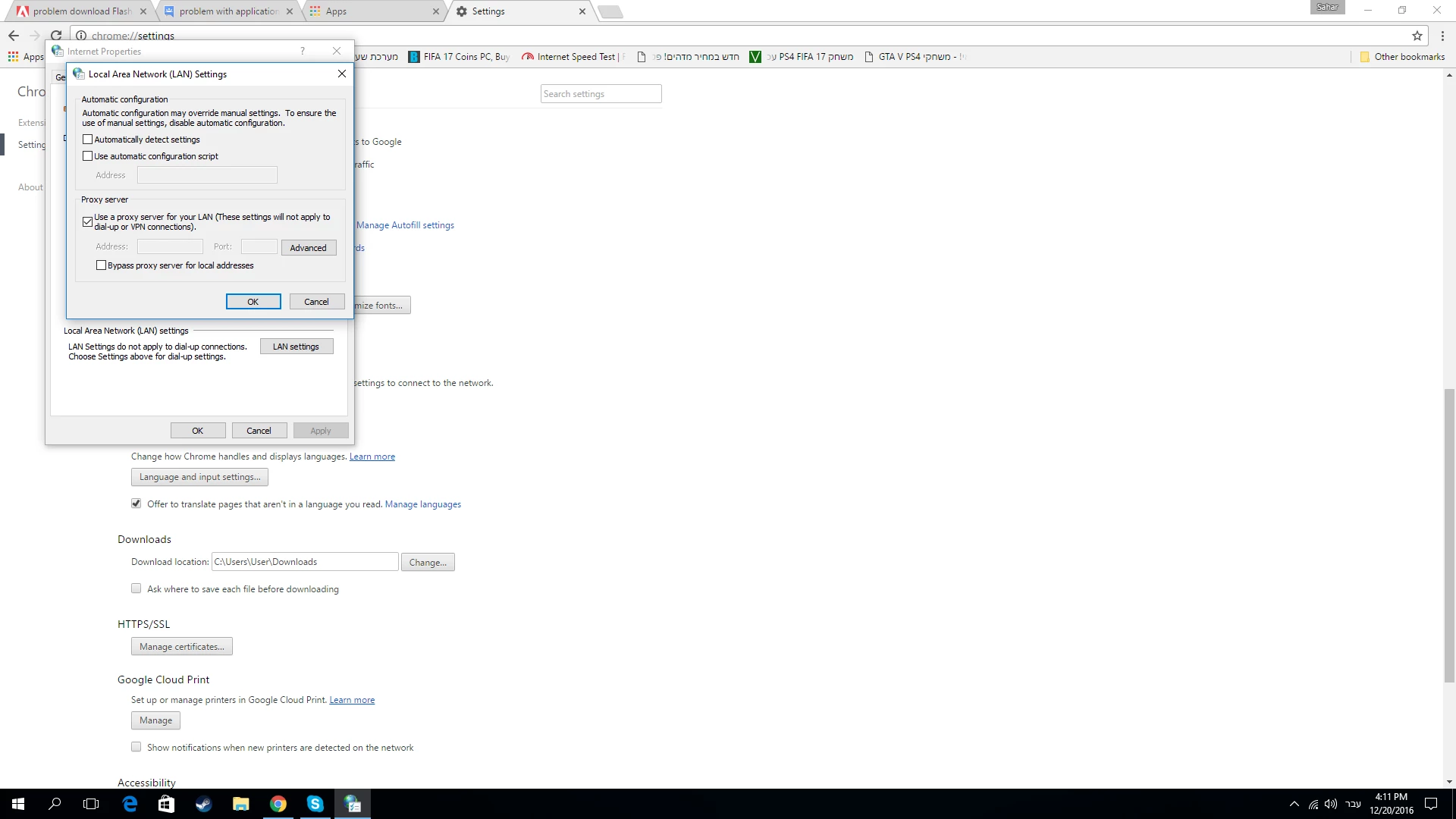Open Microsoft Edge from taskbar
1456x819 pixels.
pos(130,804)
